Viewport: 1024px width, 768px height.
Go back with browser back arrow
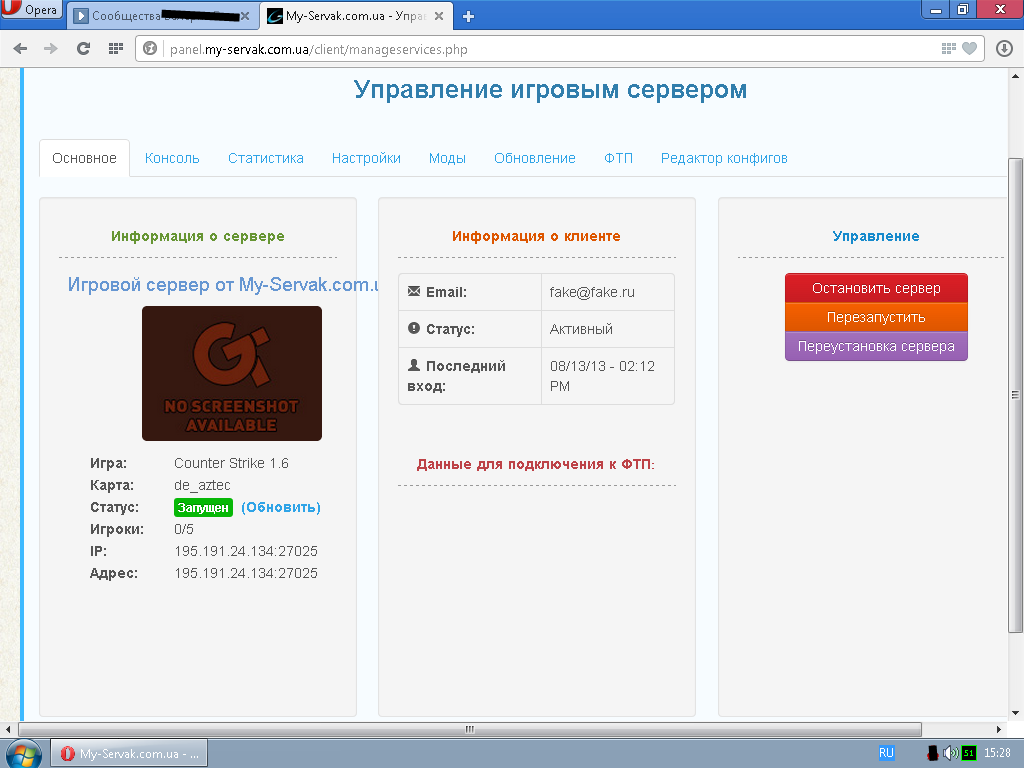[x=20, y=48]
